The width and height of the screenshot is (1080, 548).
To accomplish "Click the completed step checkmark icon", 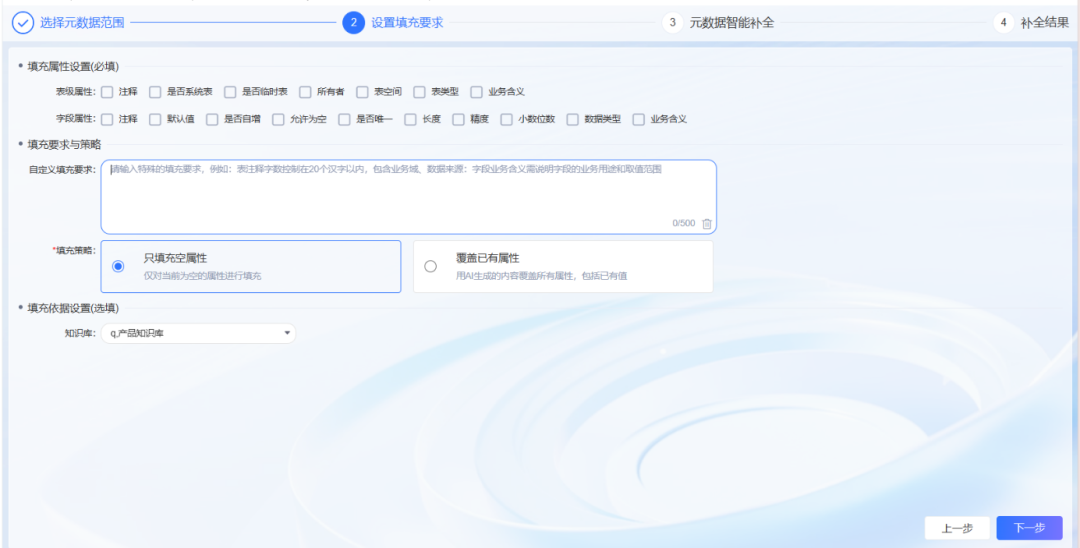I will pos(23,23).
